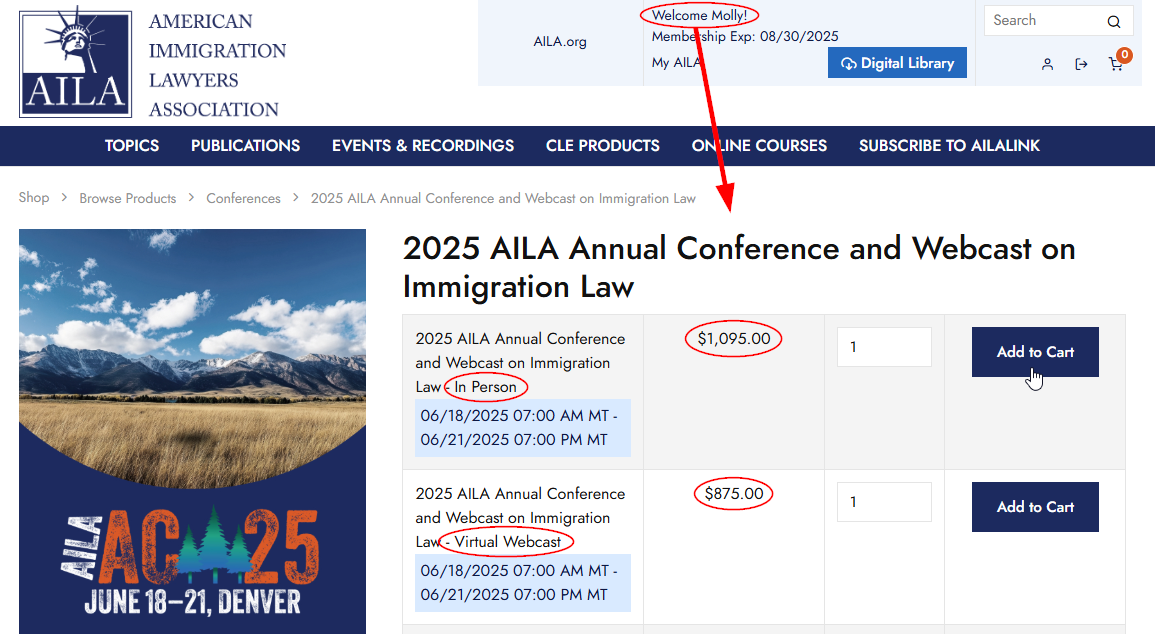This screenshot has height=634, width=1155.
Task: Open the Digital Library button
Action: [897, 63]
